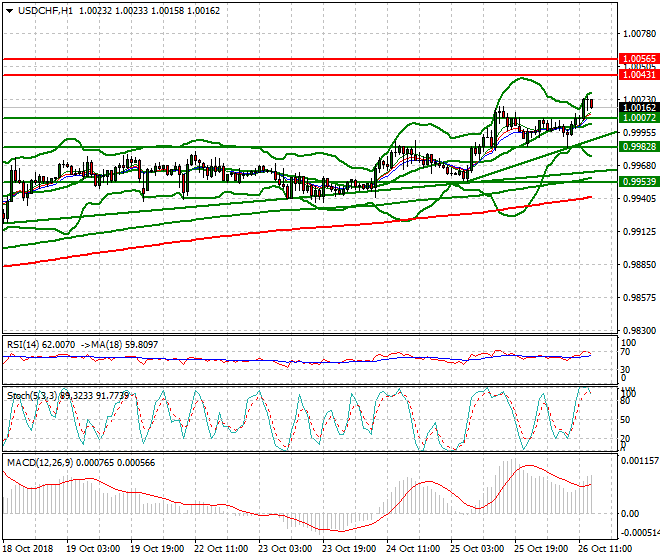Click the 25 Oct 19:00 time label
The height and width of the screenshot is (560, 660).
click(x=541, y=549)
